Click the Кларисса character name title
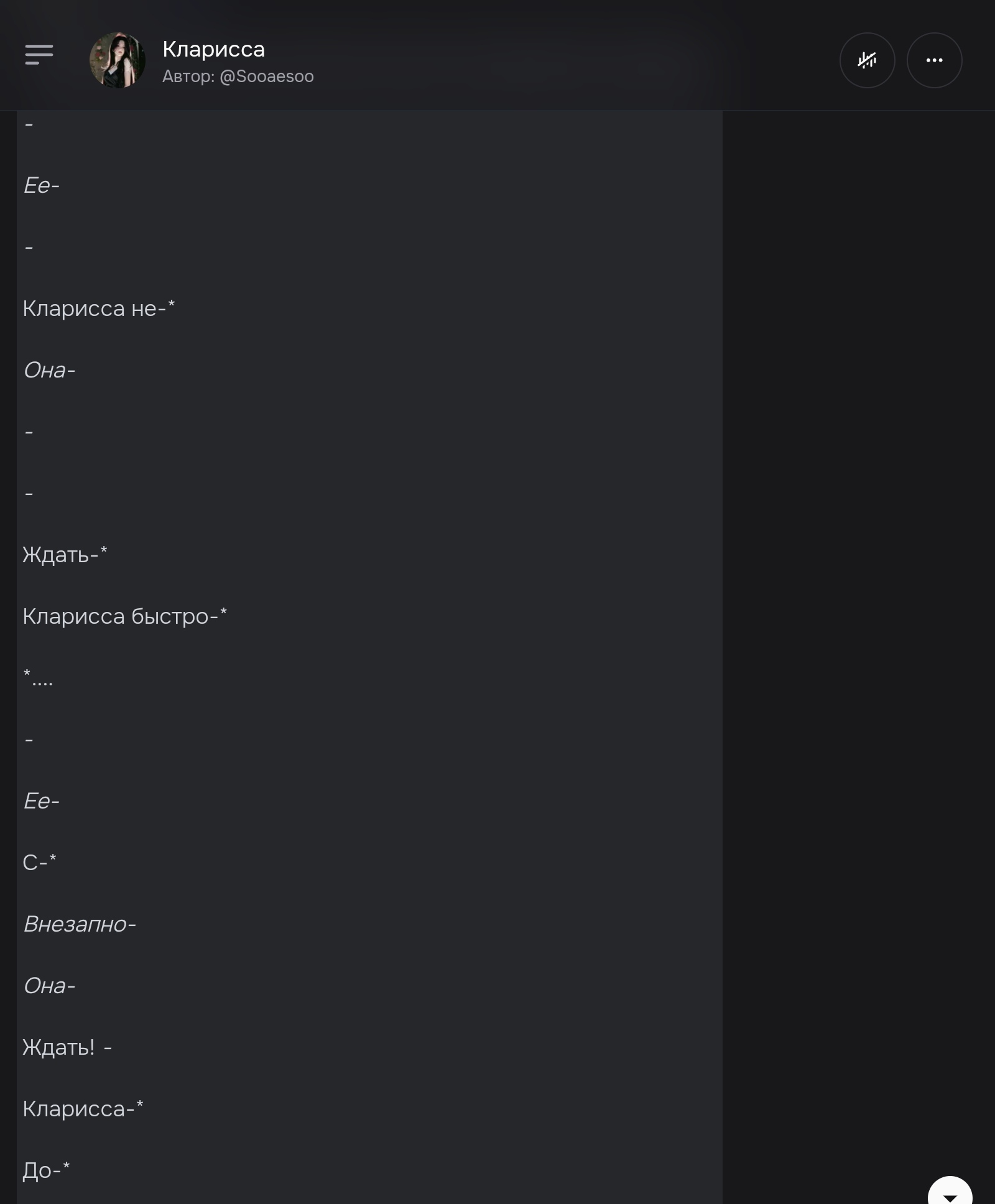995x1204 pixels. point(213,49)
